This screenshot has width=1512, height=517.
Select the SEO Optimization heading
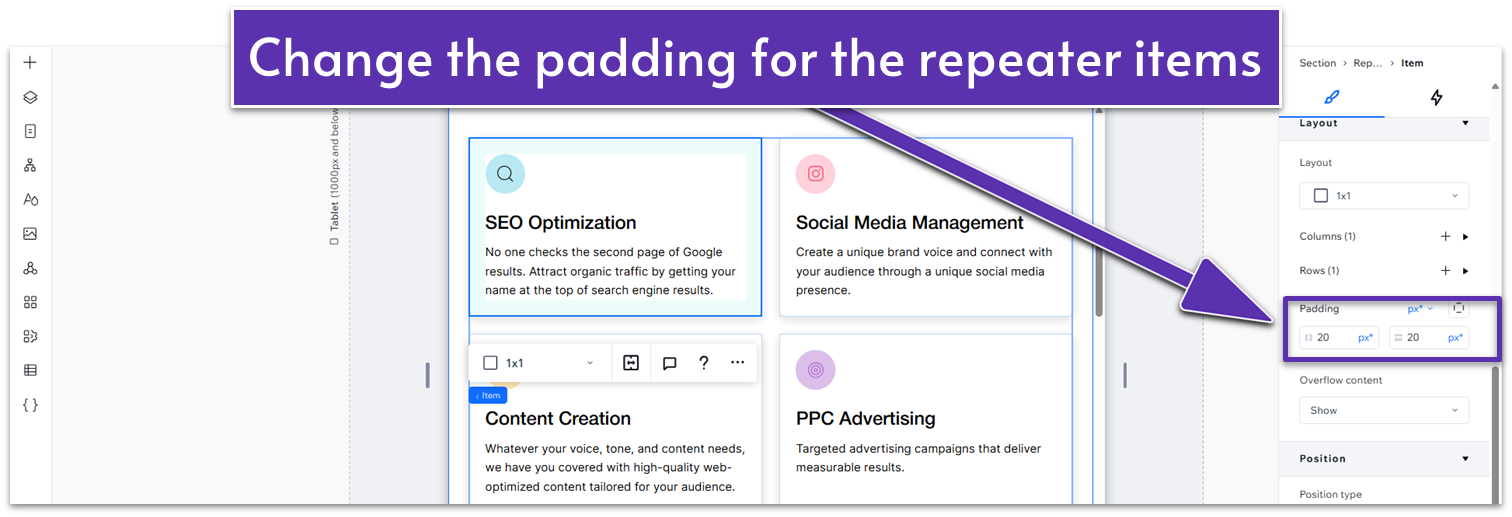pos(561,222)
